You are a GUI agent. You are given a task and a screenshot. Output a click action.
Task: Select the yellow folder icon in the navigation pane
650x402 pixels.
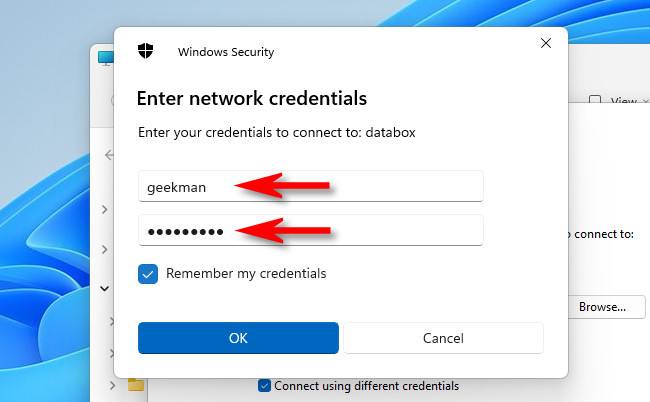coord(135,384)
